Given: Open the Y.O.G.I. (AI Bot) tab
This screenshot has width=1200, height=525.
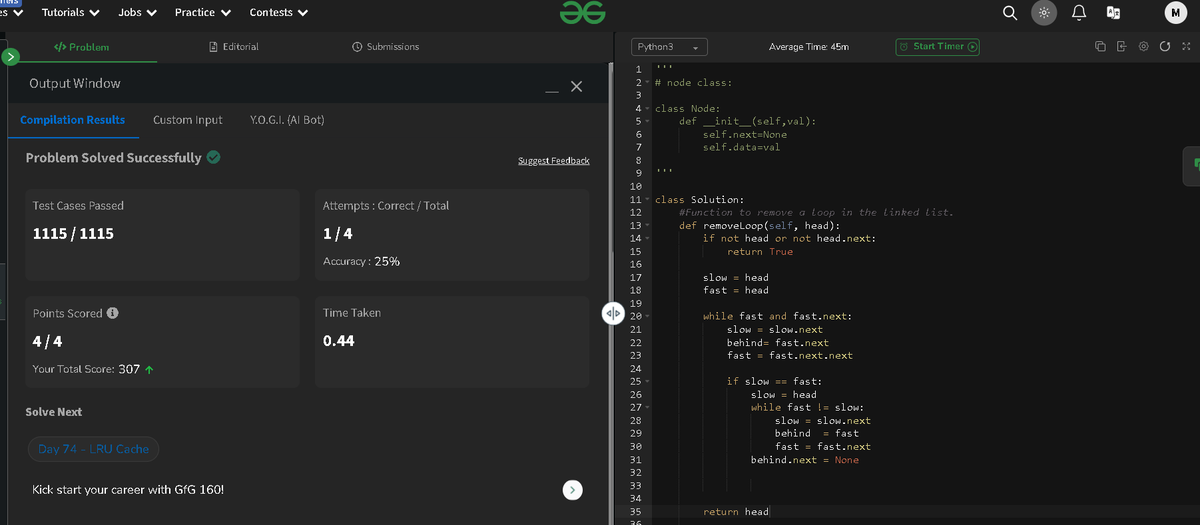Looking at the screenshot, I should point(286,120).
